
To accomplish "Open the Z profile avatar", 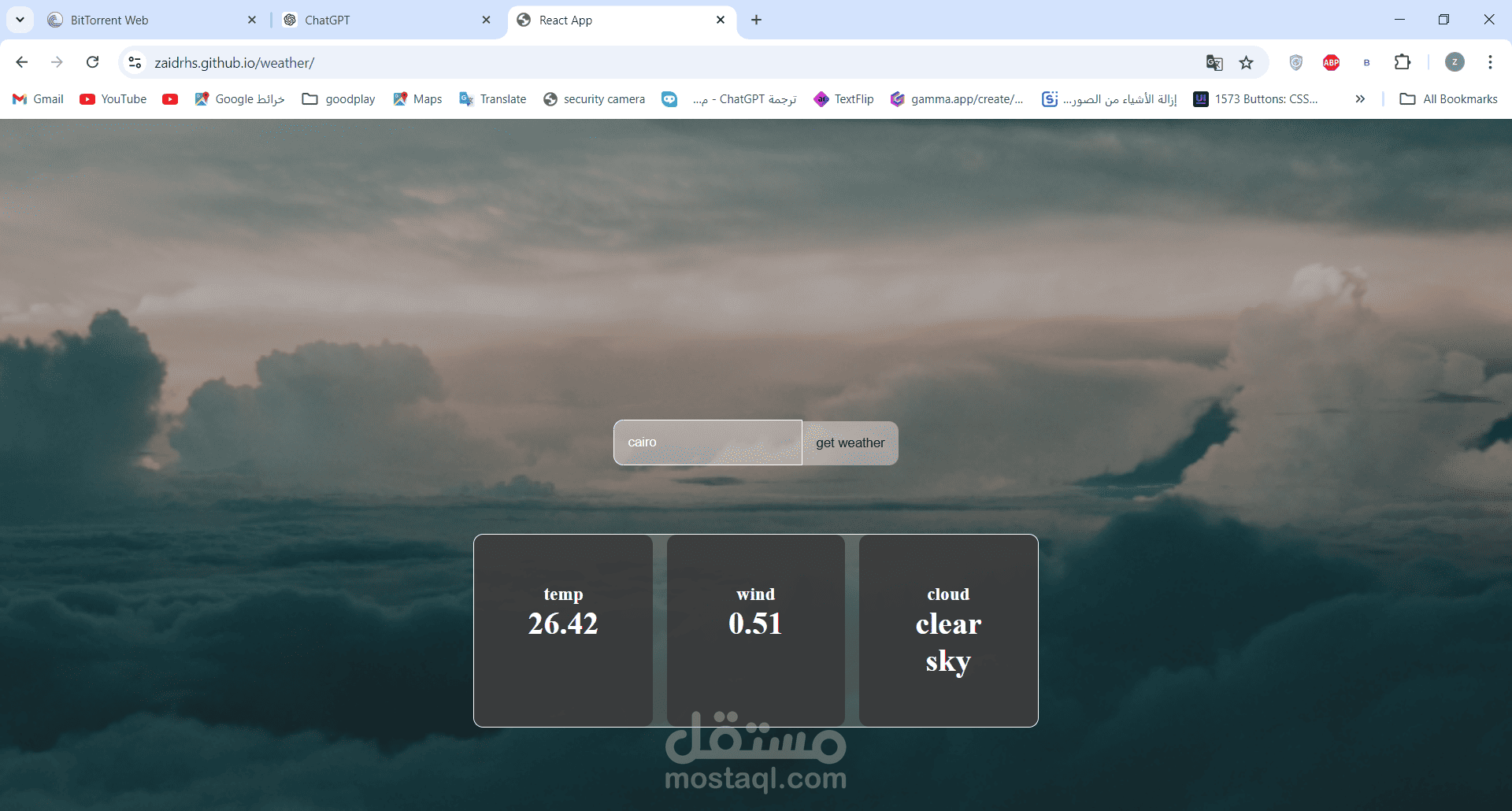I will coord(1455,62).
